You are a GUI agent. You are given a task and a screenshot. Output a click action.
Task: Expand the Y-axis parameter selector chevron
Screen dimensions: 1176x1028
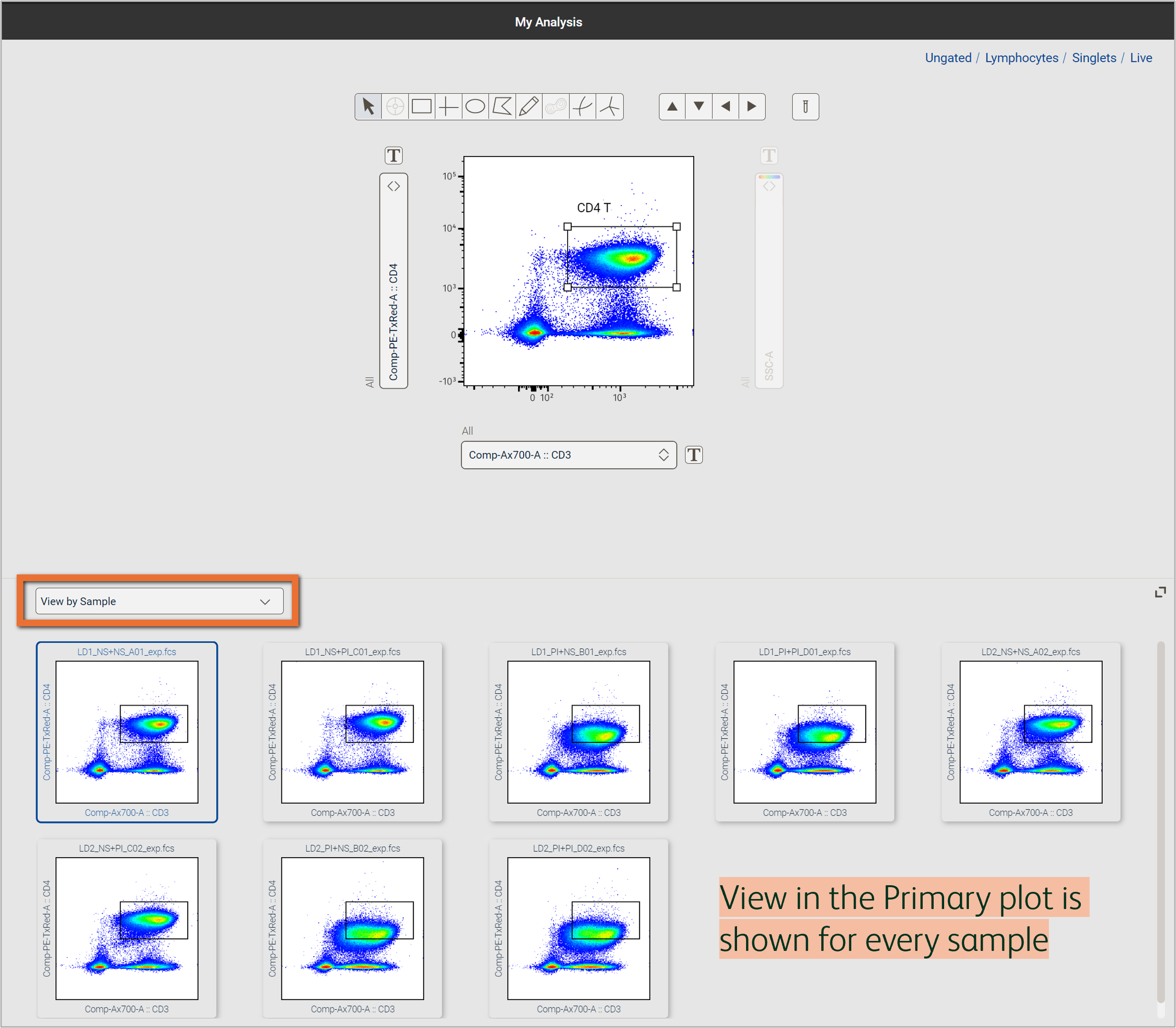click(x=394, y=185)
